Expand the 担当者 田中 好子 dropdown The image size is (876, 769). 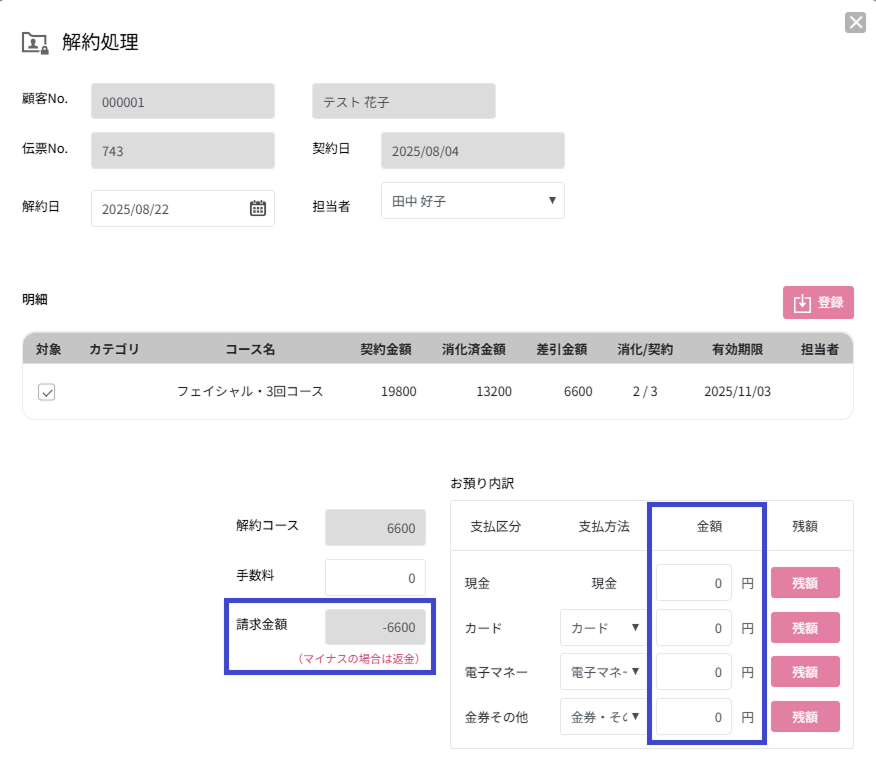point(472,201)
